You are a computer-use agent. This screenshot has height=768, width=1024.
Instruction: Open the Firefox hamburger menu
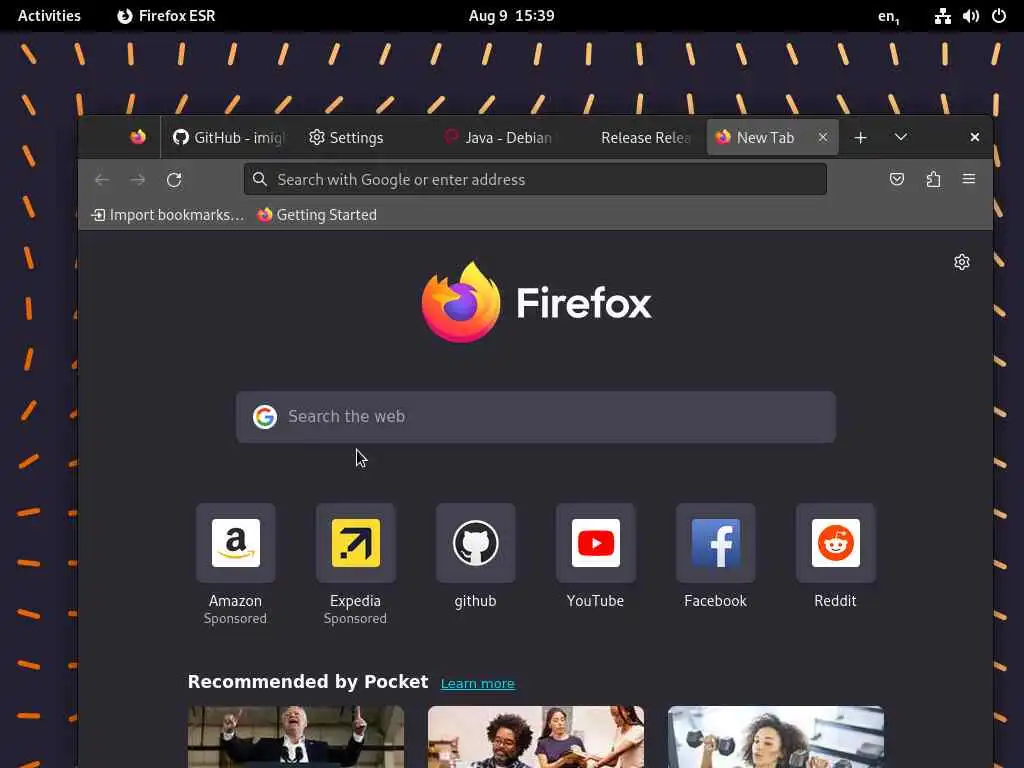[x=968, y=179]
